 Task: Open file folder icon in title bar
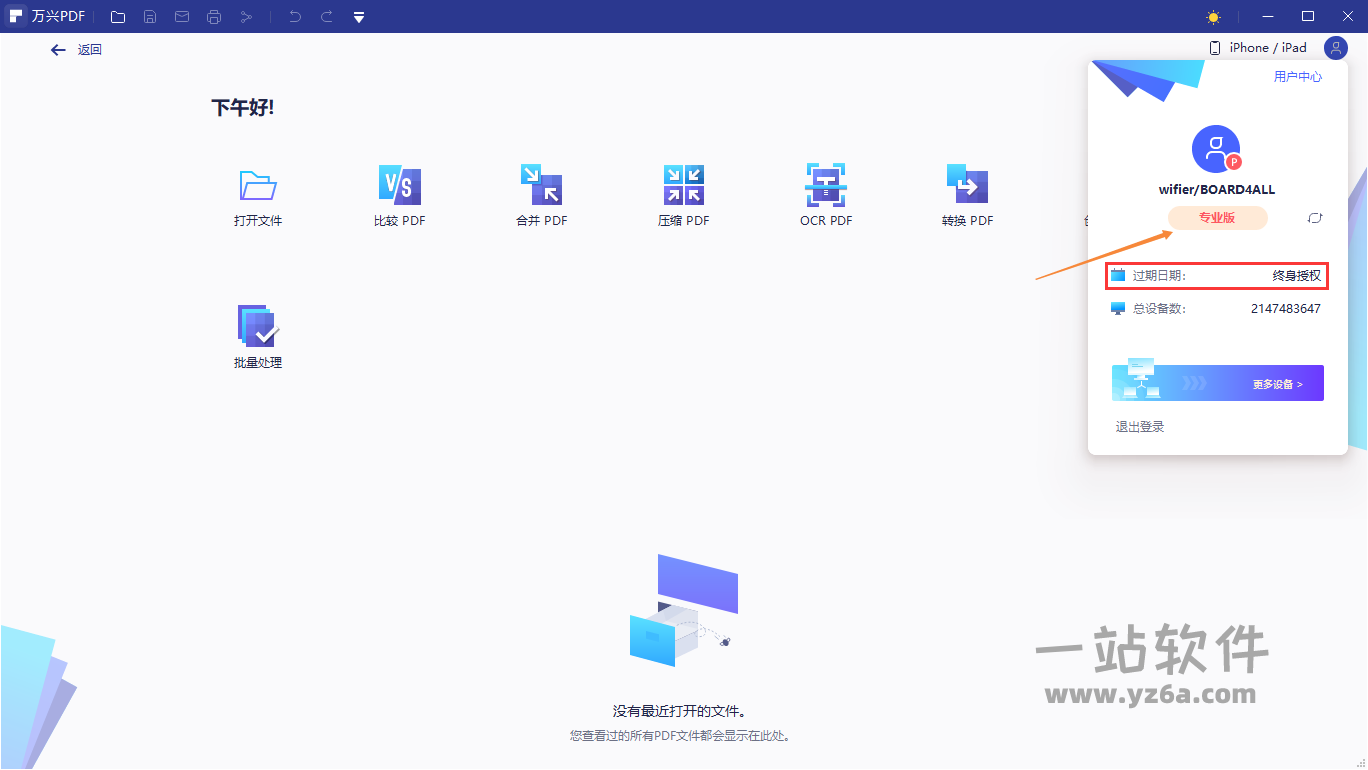click(x=118, y=16)
